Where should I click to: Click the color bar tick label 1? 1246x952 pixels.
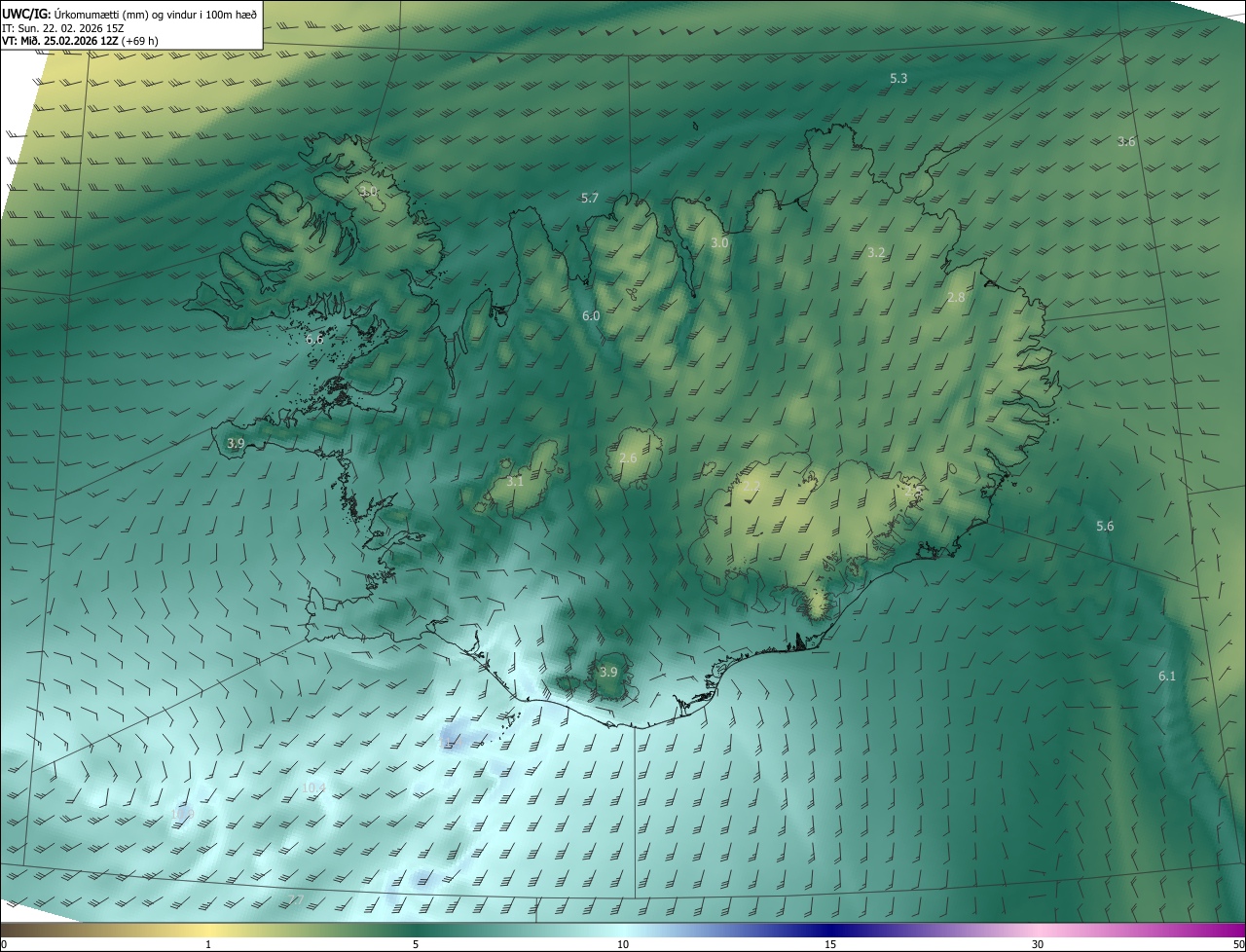[208, 944]
